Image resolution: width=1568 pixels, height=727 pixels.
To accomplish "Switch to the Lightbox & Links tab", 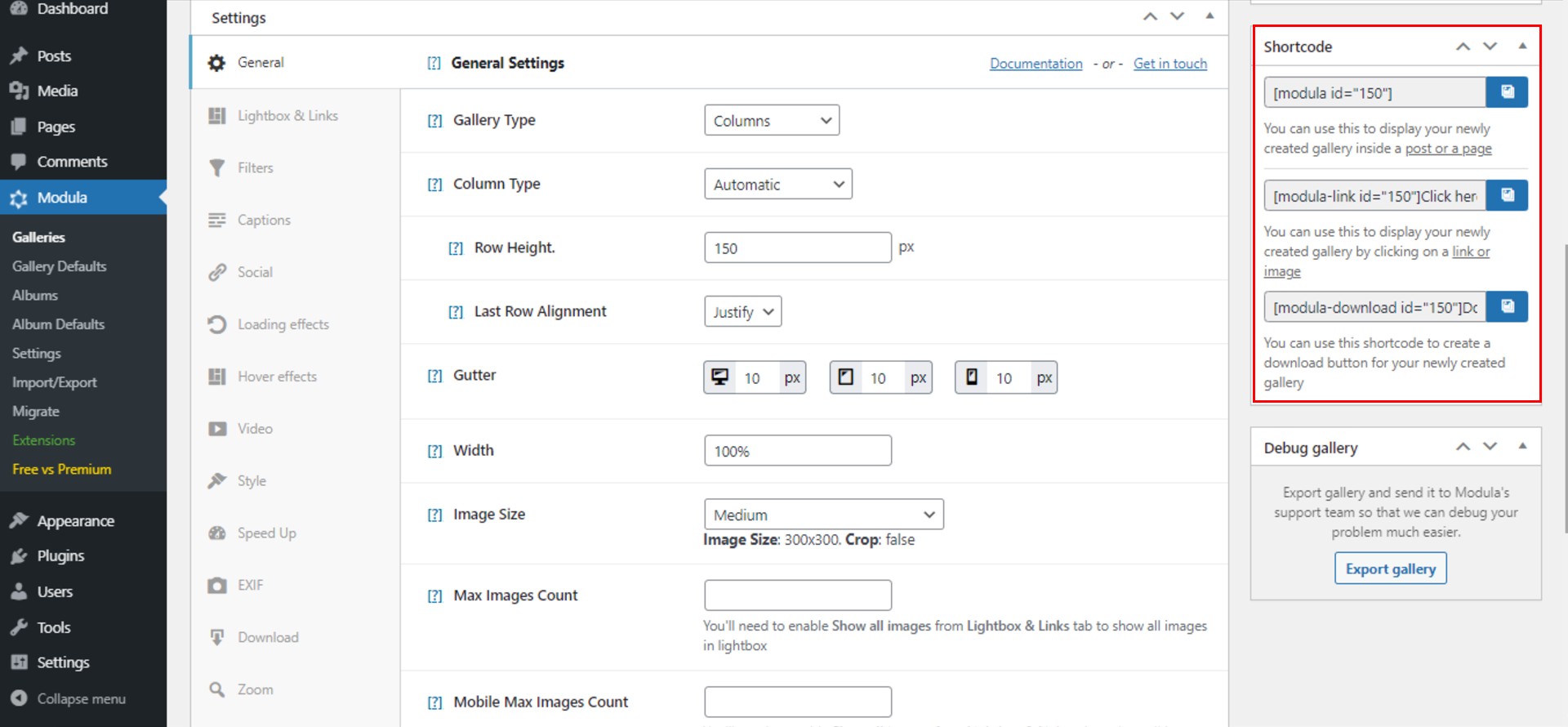I will click(287, 116).
